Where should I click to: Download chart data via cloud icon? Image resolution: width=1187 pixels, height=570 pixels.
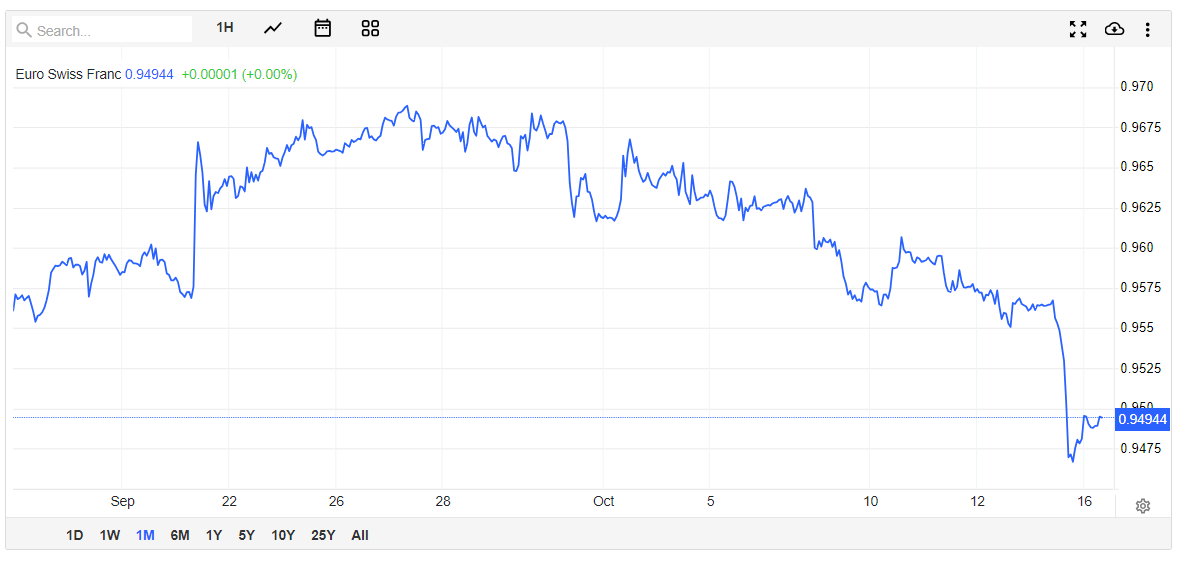click(x=1114, y=29)
